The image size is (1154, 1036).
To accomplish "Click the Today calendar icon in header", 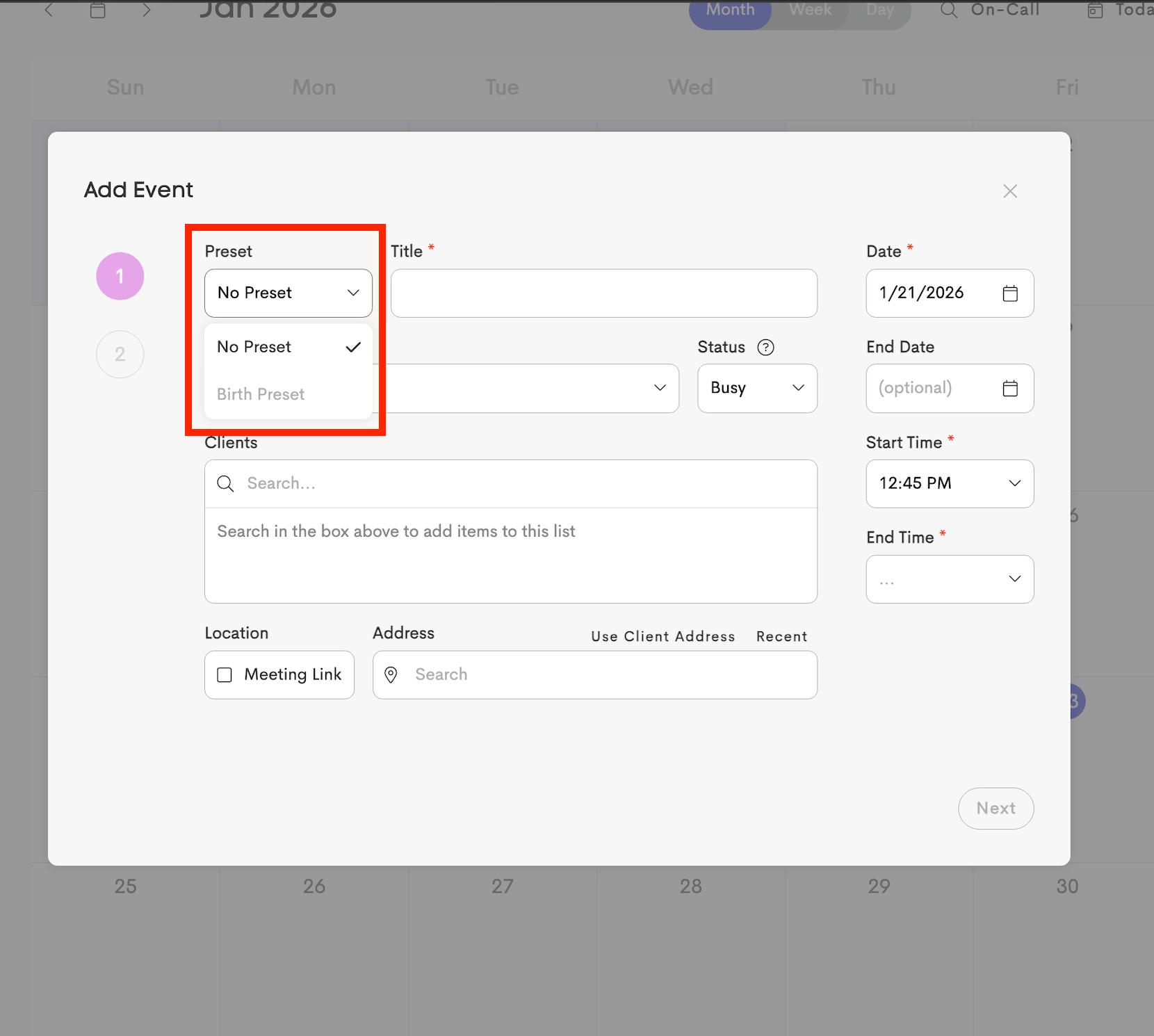I will click(1095, 10).
